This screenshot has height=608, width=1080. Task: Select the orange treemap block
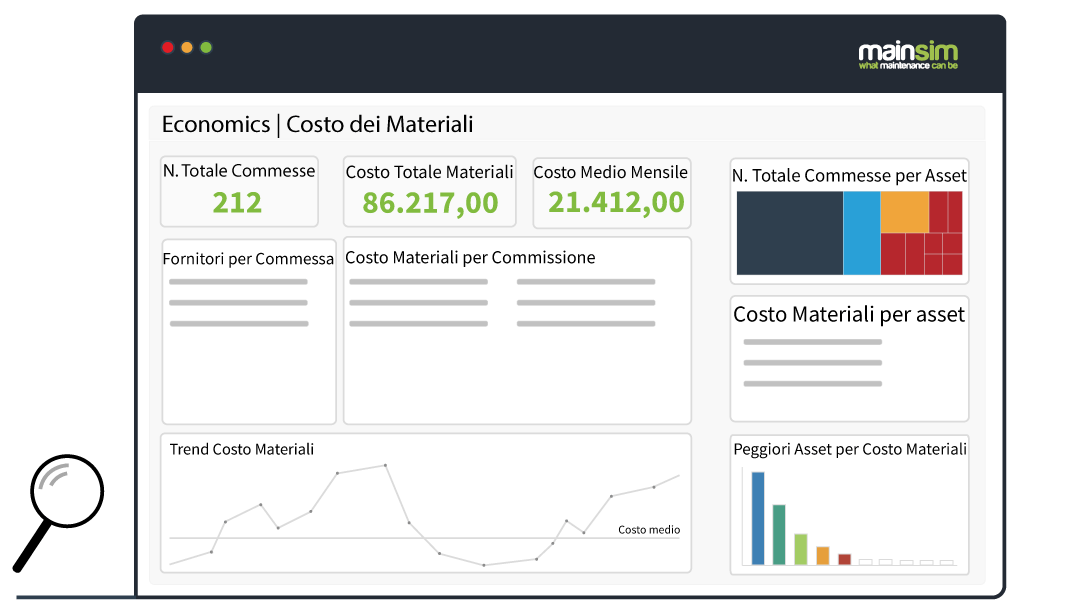coord(904,212)
